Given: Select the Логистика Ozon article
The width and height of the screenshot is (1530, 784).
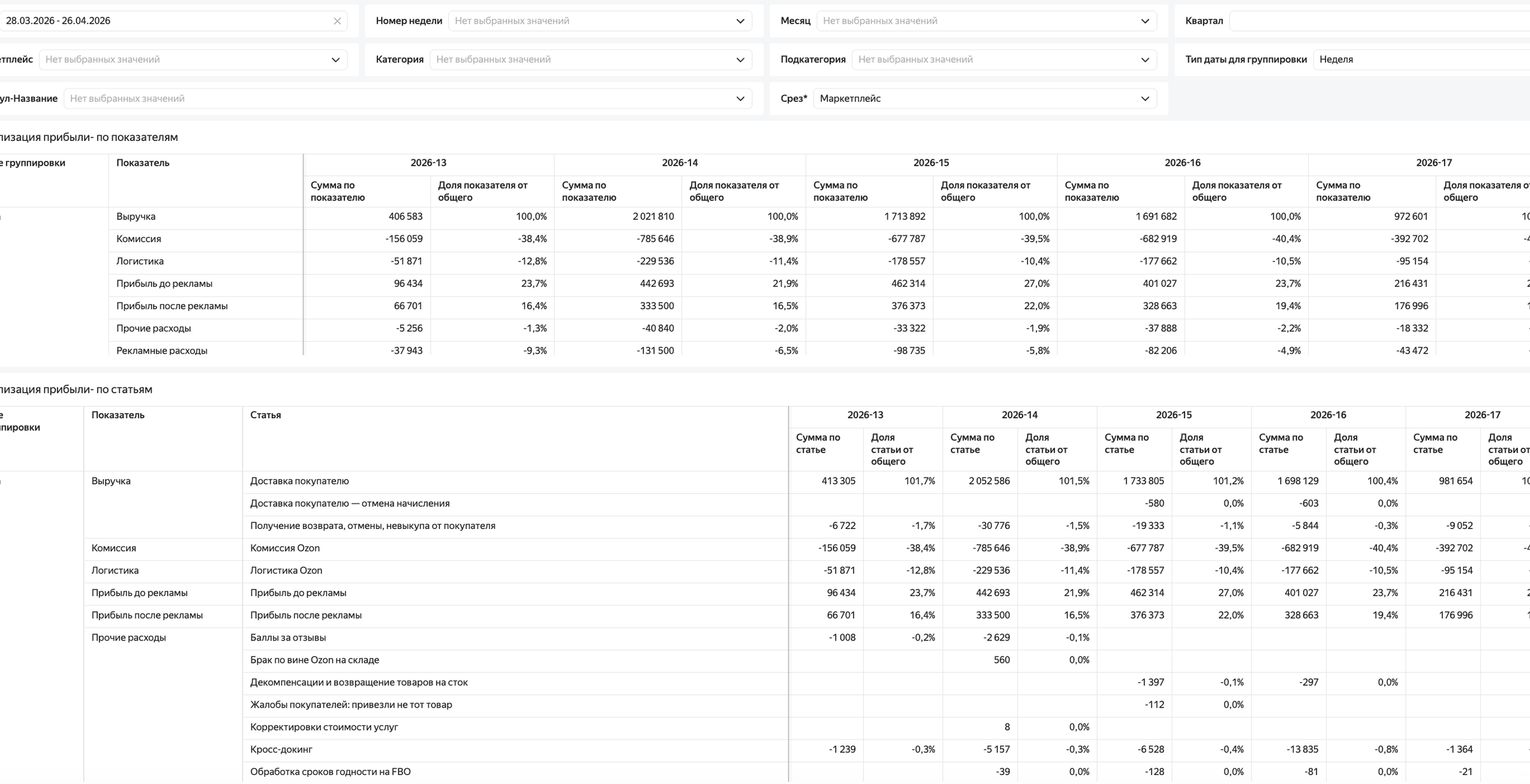Looking at the screenshot, I should pyautogui.click(x=286, y=570).
